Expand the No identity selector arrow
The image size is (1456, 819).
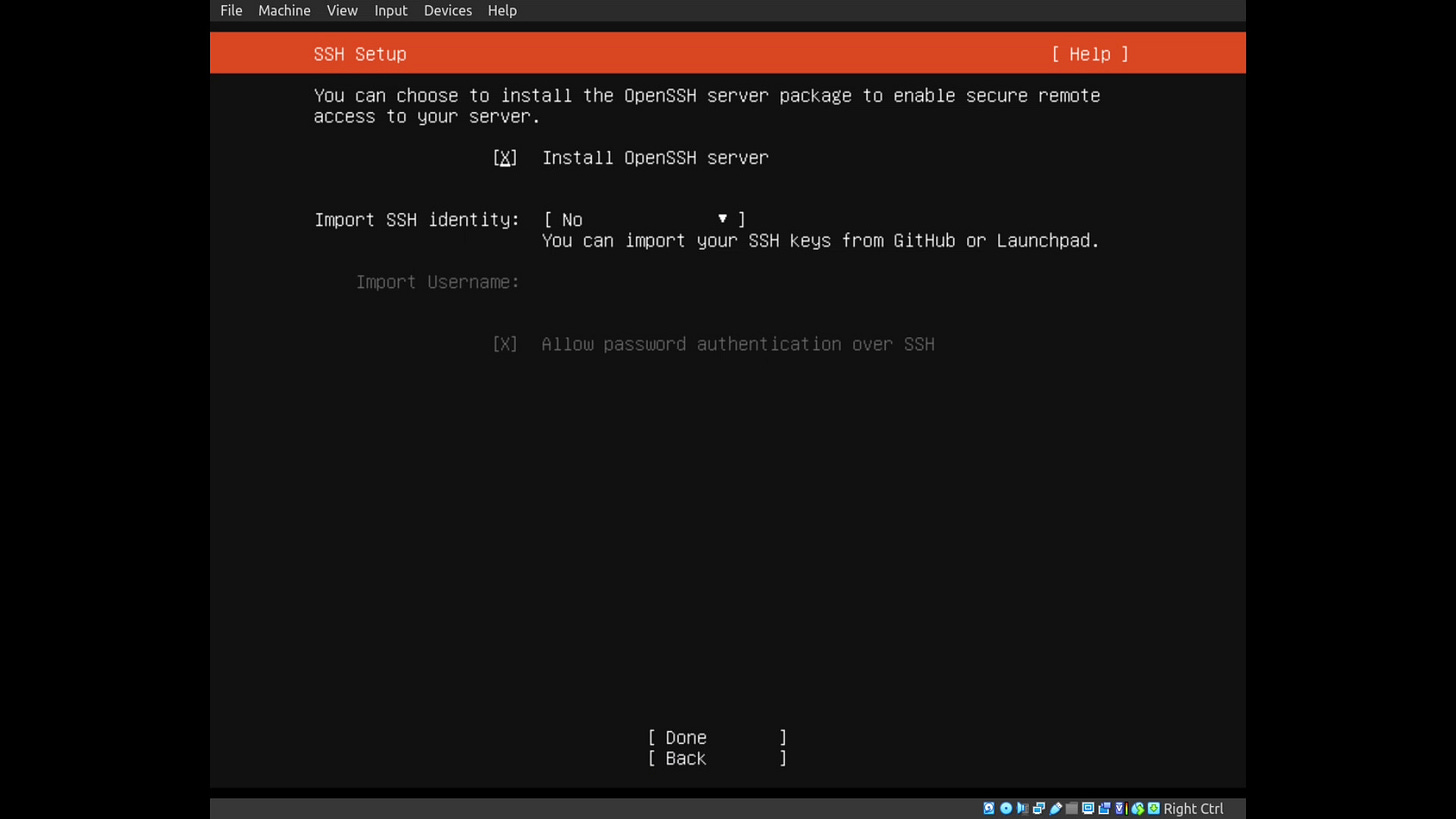(x=722, y=219)
